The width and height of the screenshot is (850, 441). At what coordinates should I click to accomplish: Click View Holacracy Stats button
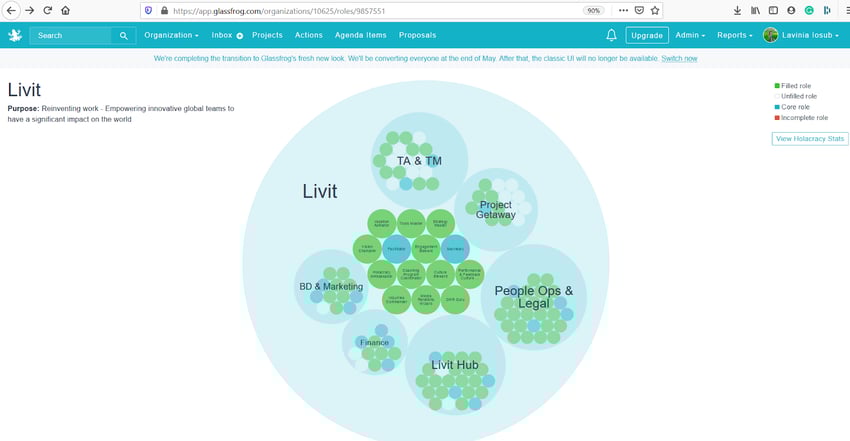(x=810, y=139)
